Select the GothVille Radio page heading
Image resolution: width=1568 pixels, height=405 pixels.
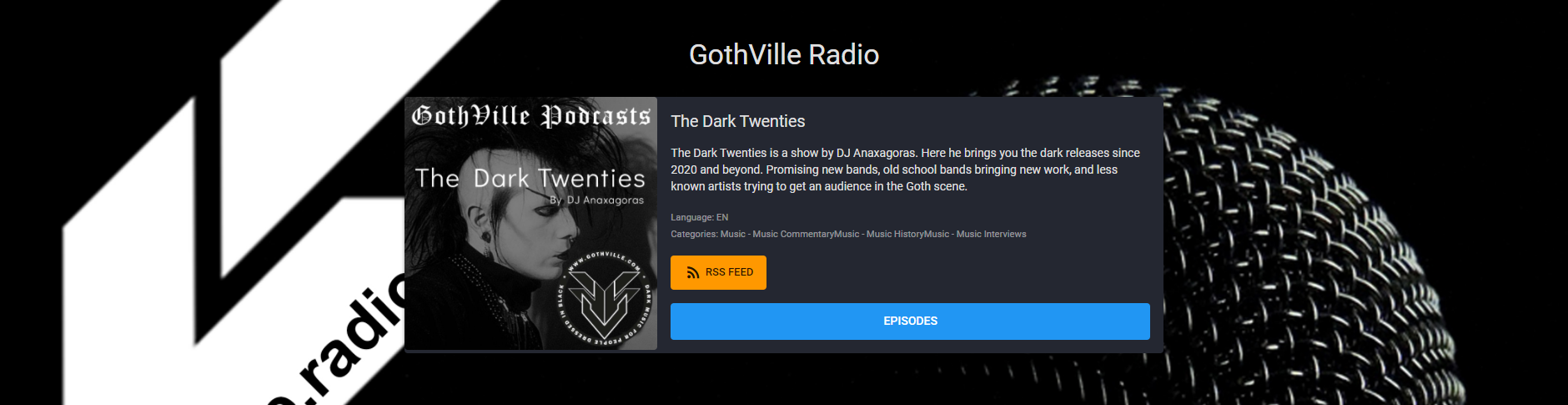pyautogui.click(x=784, y=54)
